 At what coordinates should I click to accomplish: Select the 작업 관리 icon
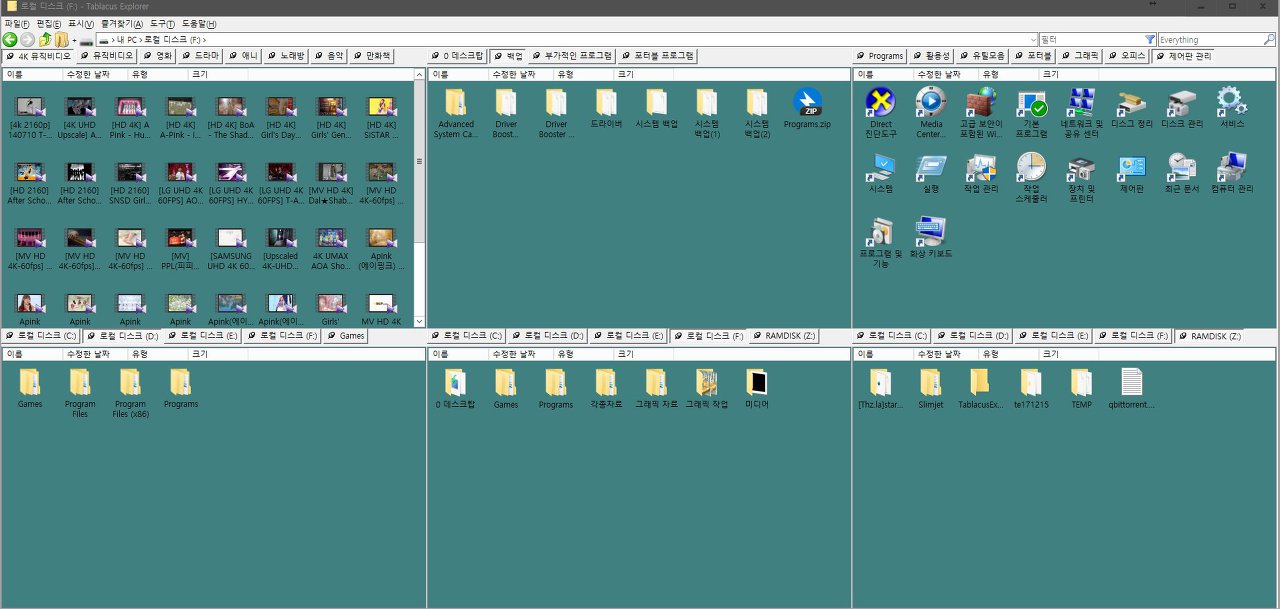[x=981, y=167]
